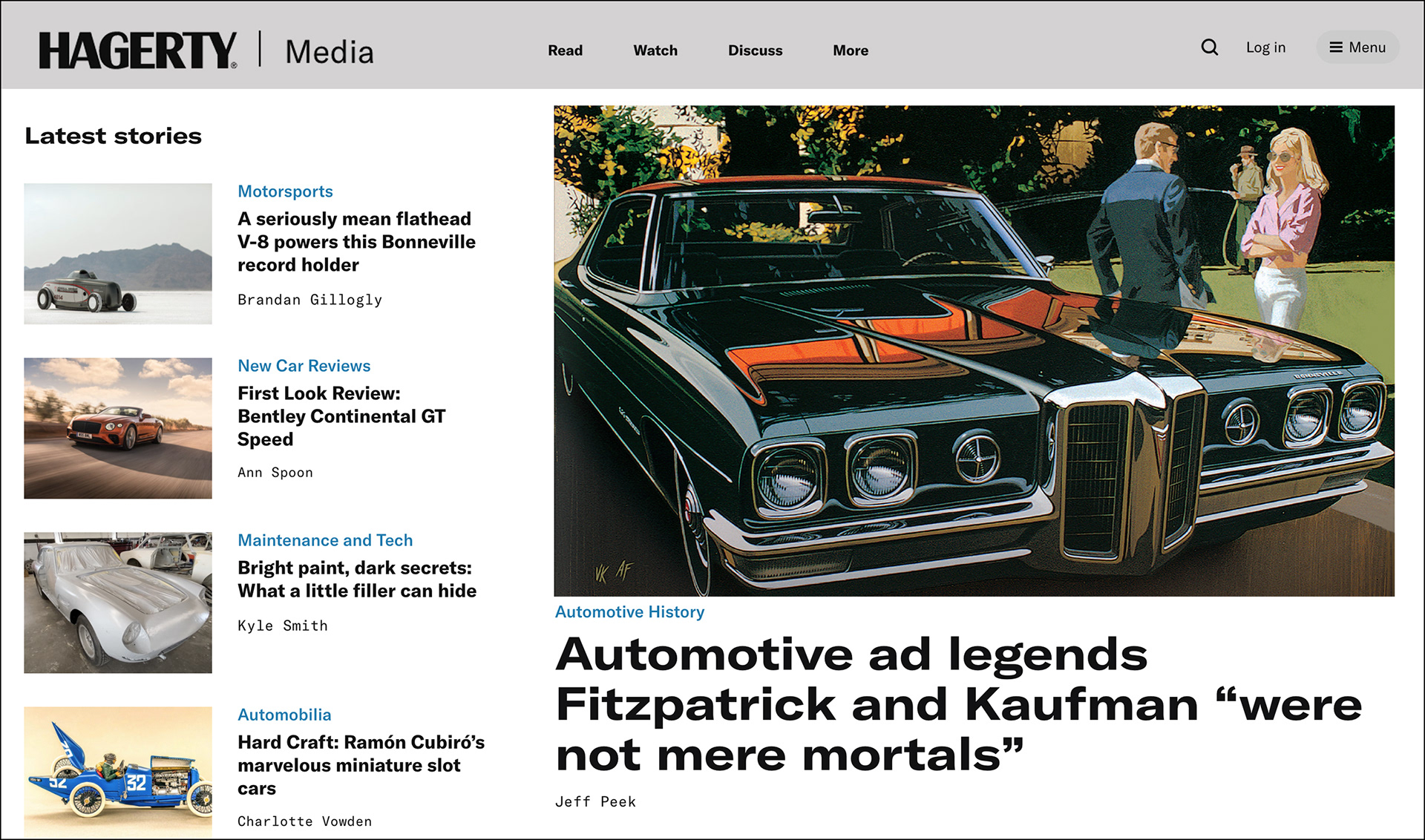Image resolution: width=1425 pixels, height=840 pixels.
Task: Click the Pontiac illustration feature image
Action: (974, 350)
